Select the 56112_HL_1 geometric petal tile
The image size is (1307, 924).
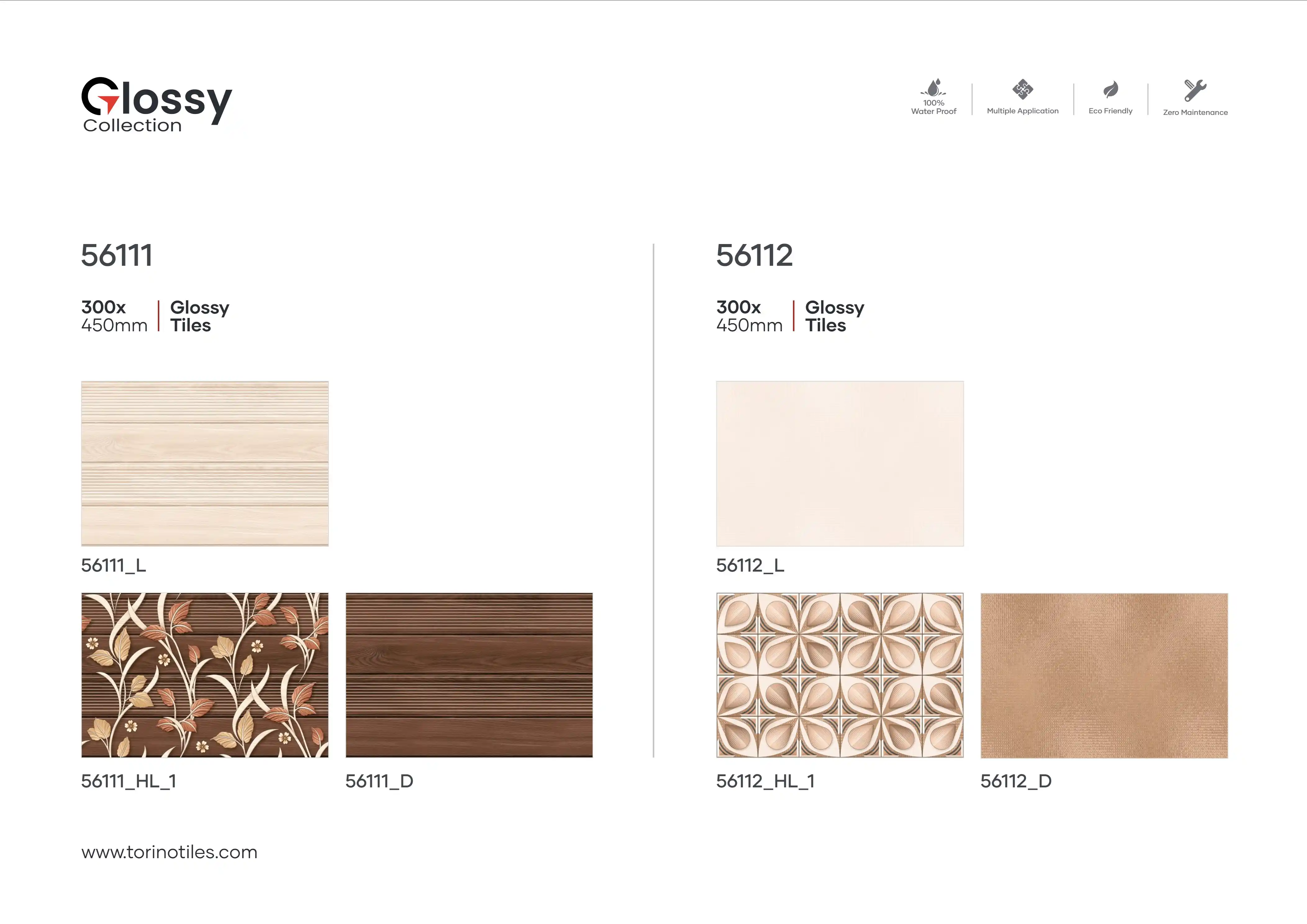[840, 675]
